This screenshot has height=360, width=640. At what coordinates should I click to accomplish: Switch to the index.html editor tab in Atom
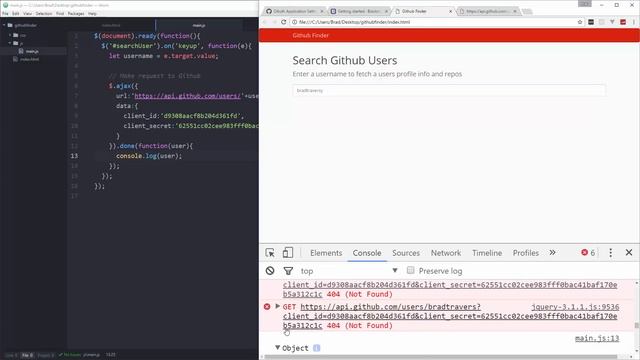111,25
